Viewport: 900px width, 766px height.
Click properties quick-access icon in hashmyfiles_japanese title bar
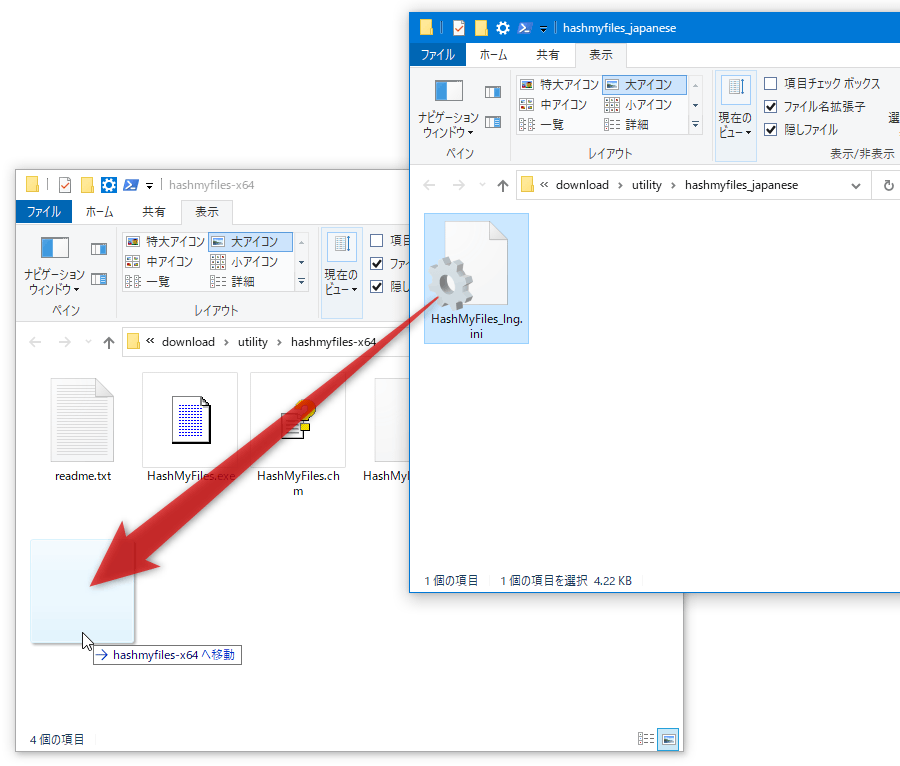[459, 28]
